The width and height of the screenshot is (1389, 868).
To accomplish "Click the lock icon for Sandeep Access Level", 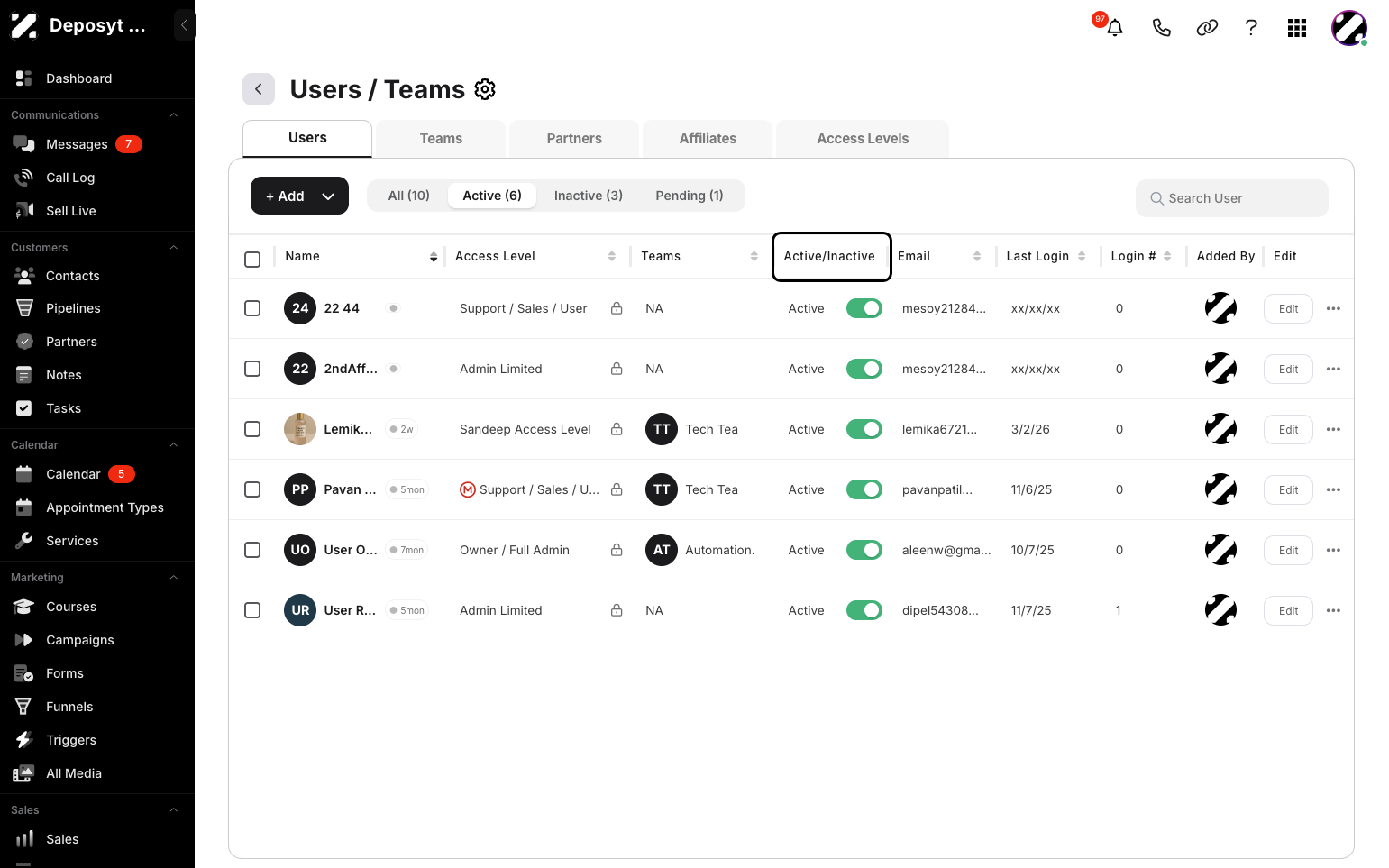I will click(x=617, y=429).
